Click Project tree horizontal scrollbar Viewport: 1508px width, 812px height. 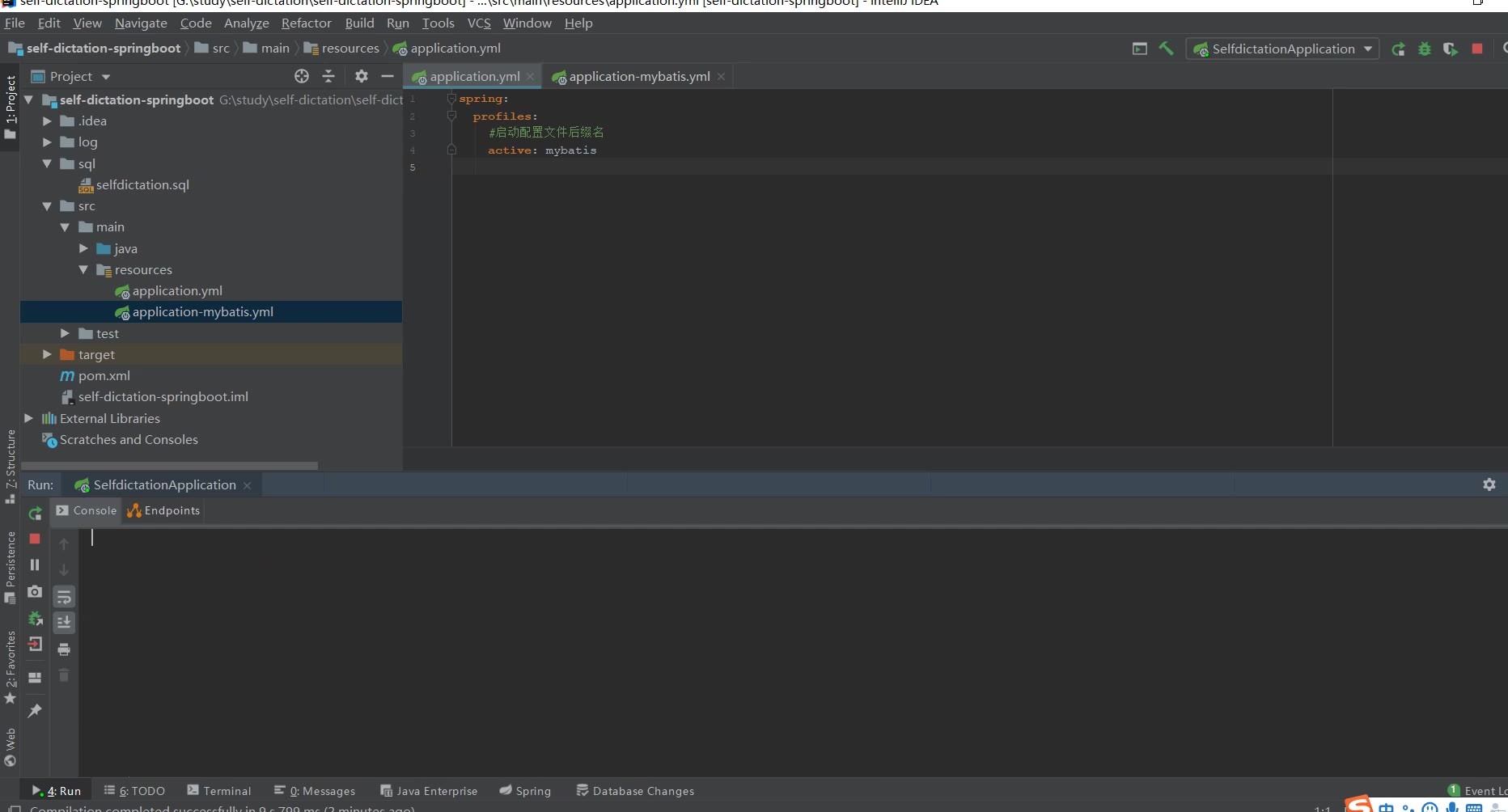click(169, 466)
